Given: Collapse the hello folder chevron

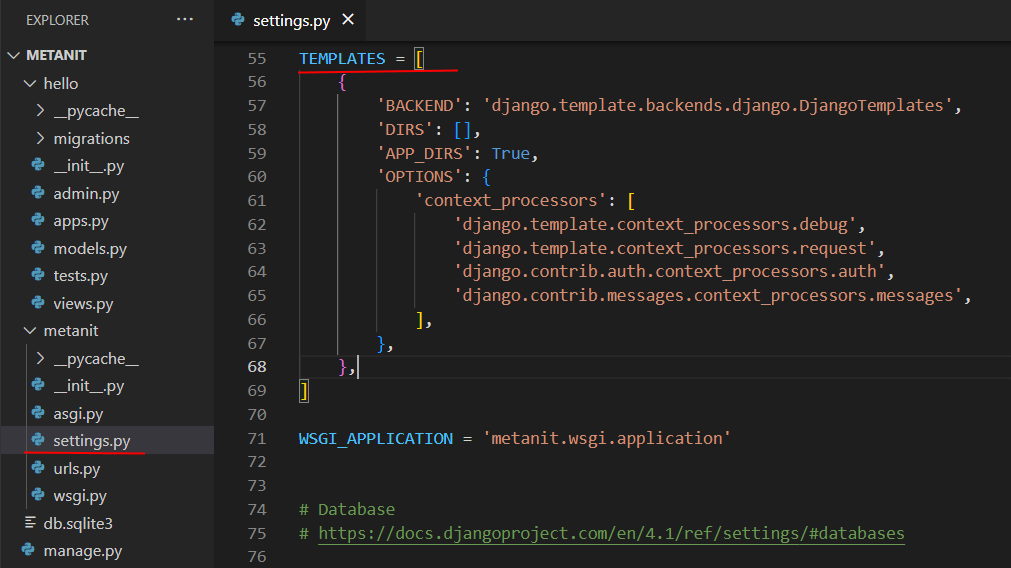Looking at the screenshot, I should 30,83.
